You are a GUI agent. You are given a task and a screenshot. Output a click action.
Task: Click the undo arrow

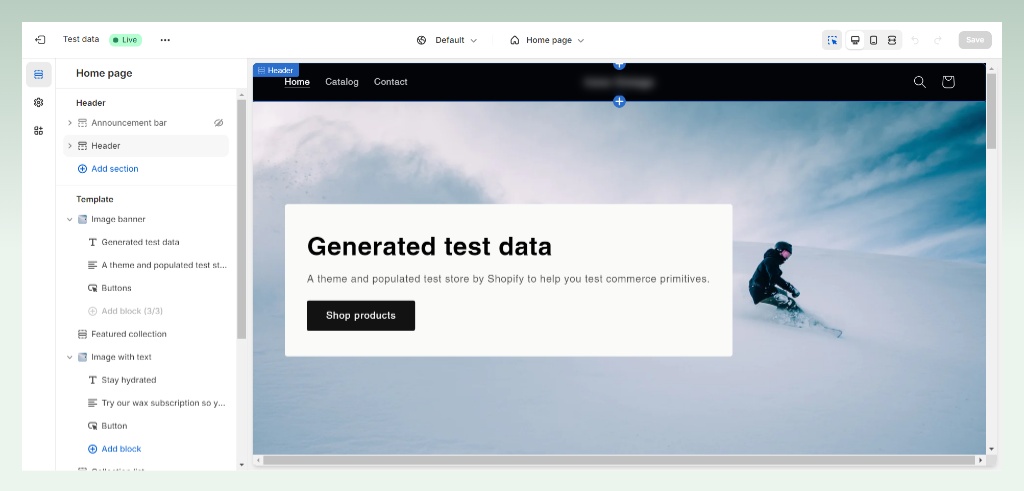(x=915, y=40)
